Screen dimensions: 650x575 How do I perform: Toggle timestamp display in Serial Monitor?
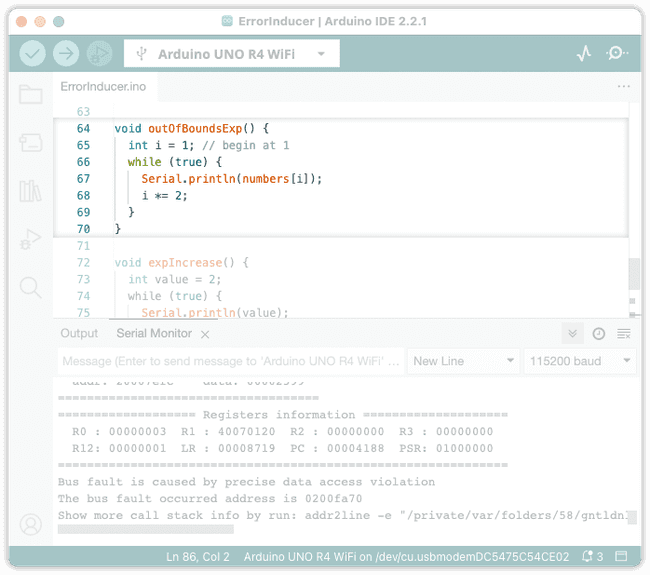[x=598, y=334]
